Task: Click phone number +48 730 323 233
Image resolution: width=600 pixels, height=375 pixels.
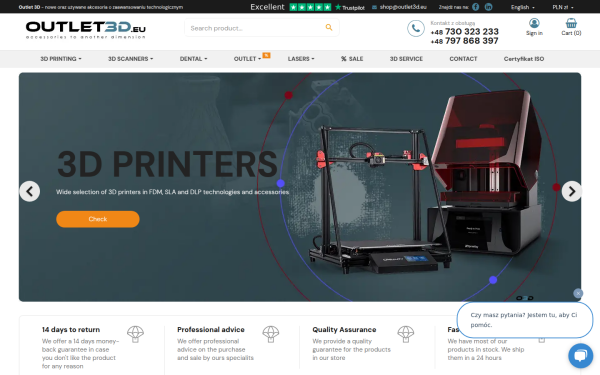Action: pyautogui.click(x=465, y=31)
